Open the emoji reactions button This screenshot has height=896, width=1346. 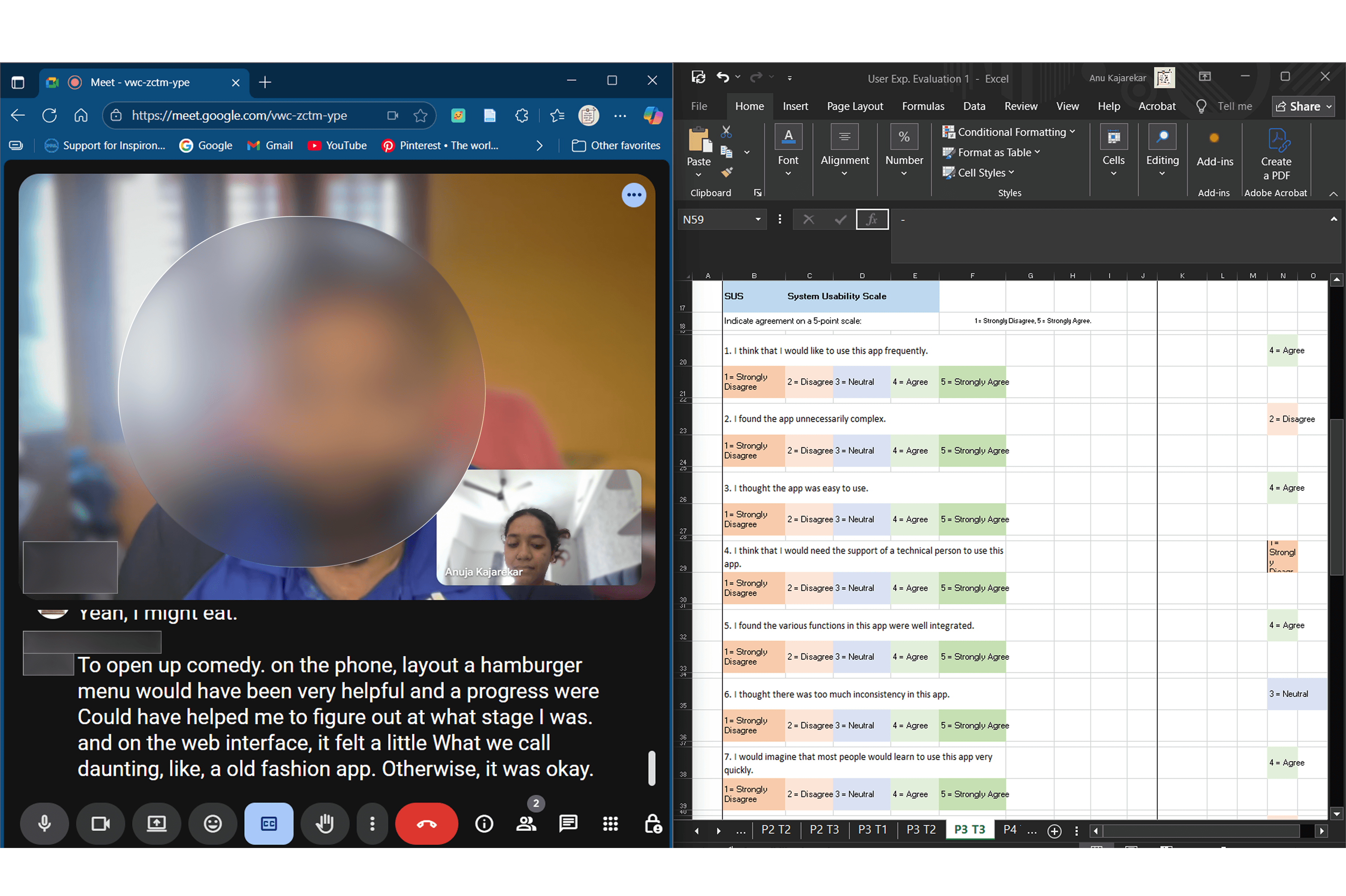(213, 824)
